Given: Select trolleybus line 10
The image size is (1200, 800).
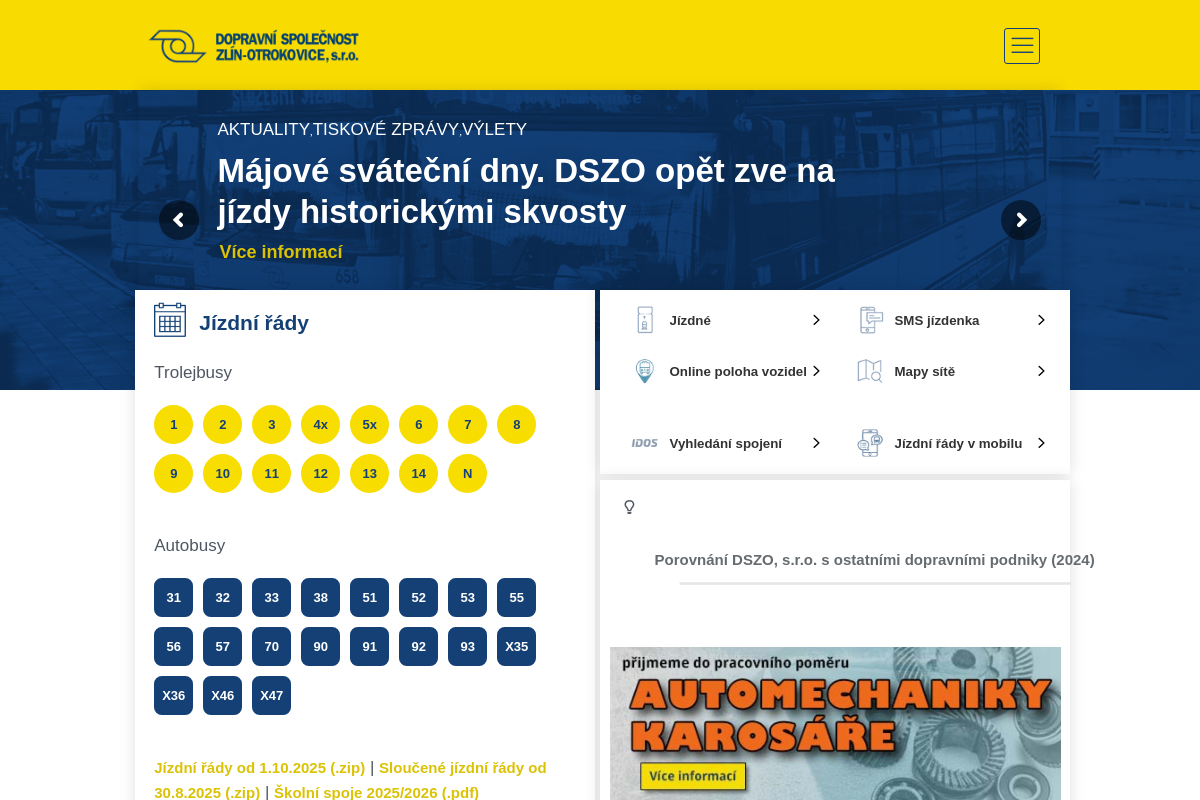Looking at the screenshot, I should pos(222,473).
